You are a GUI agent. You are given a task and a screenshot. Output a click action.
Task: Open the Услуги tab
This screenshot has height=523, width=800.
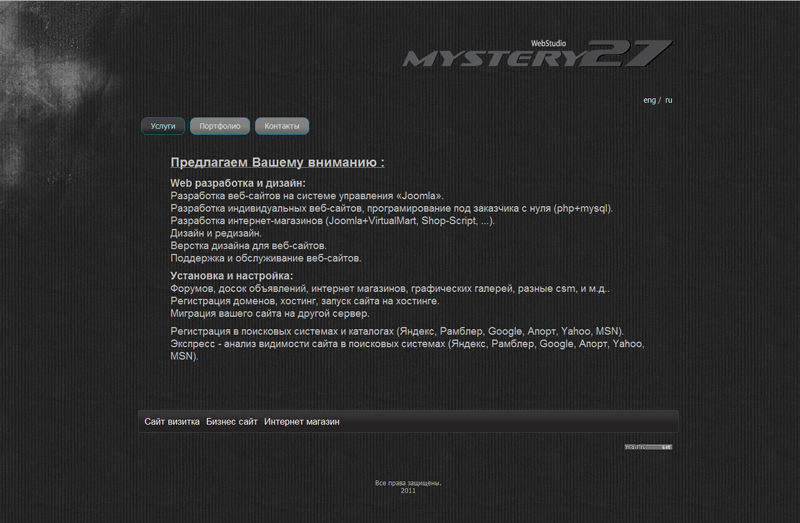163,126
